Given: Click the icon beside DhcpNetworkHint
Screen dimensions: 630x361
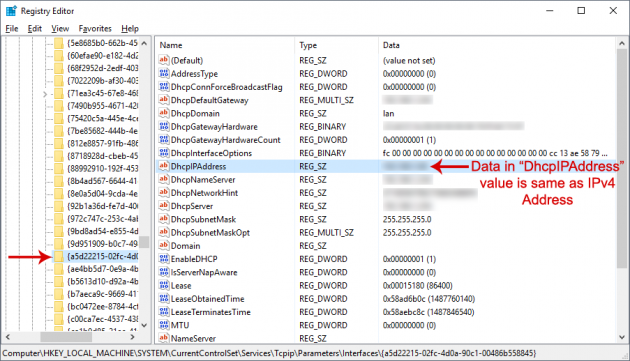Looking at the screenshot, I should pos(164,193).
